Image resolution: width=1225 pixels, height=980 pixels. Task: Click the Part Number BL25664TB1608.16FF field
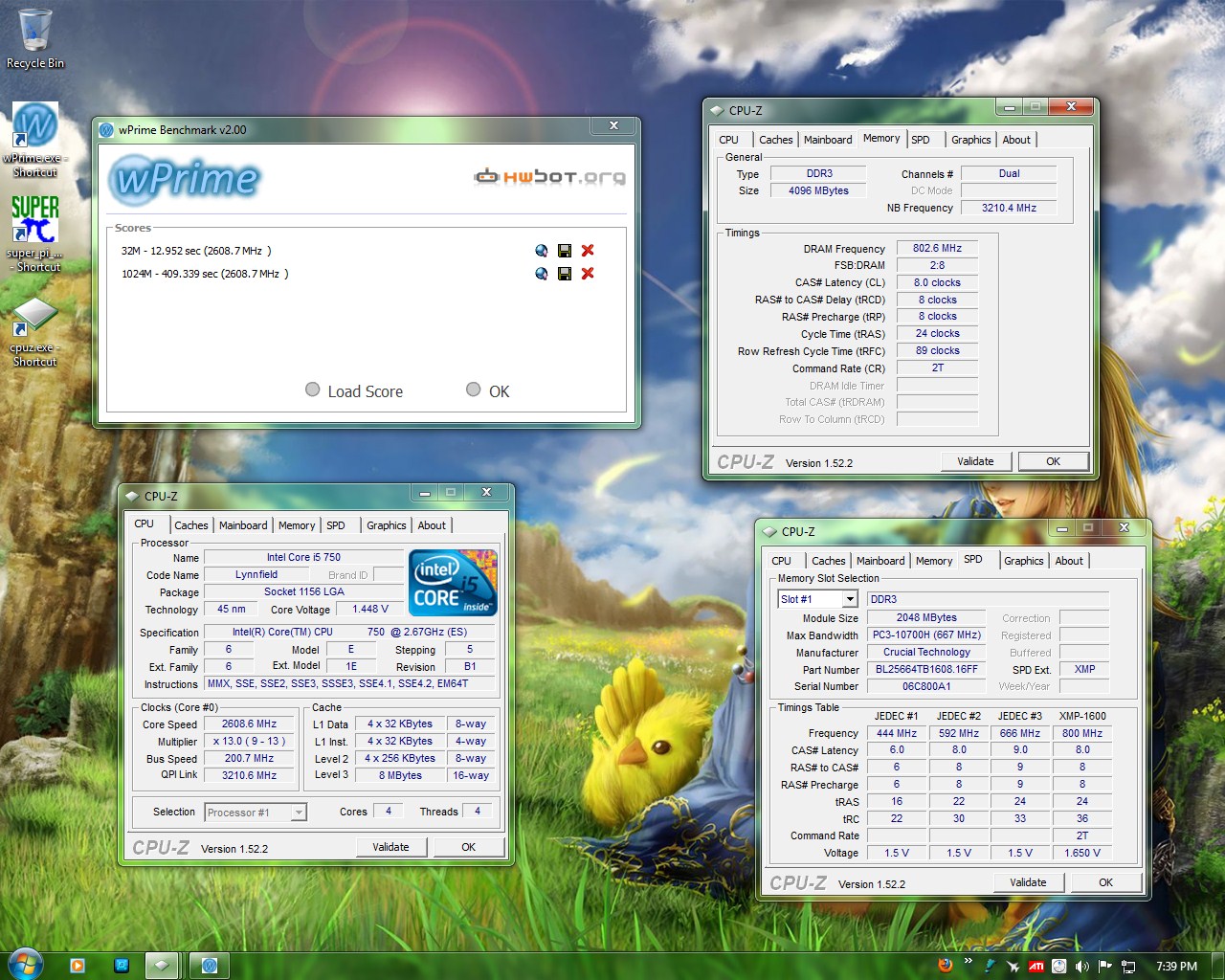926,669
